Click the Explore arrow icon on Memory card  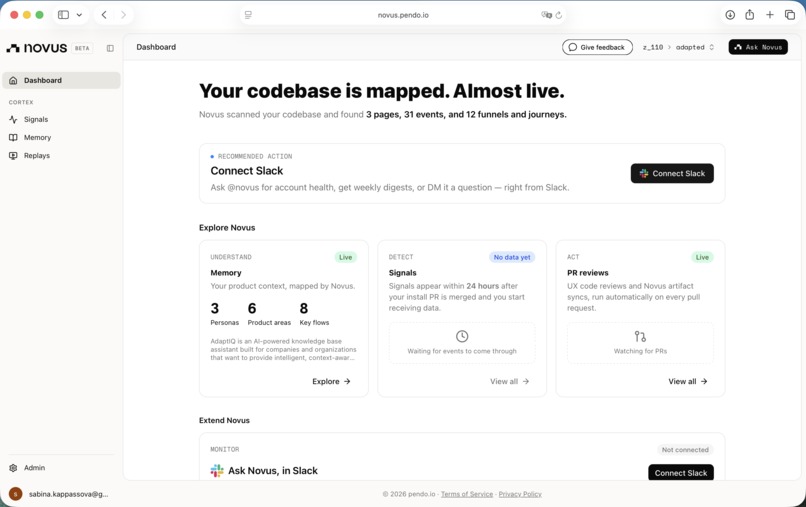347,381
